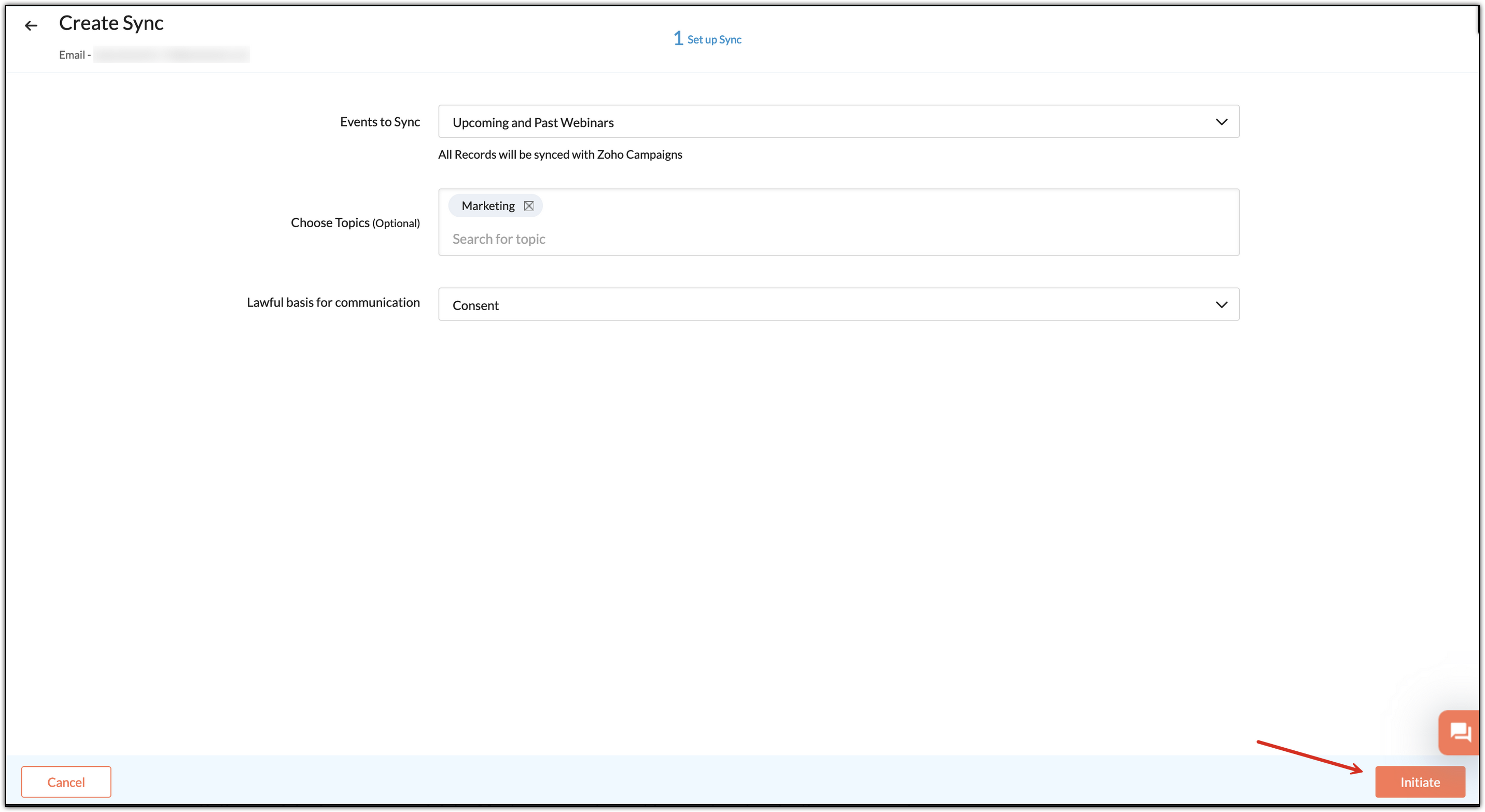1485x812 pixels.
Task: Open the Upcoming and Past Webinars dropdown
Action: click(x=838, y=122)
